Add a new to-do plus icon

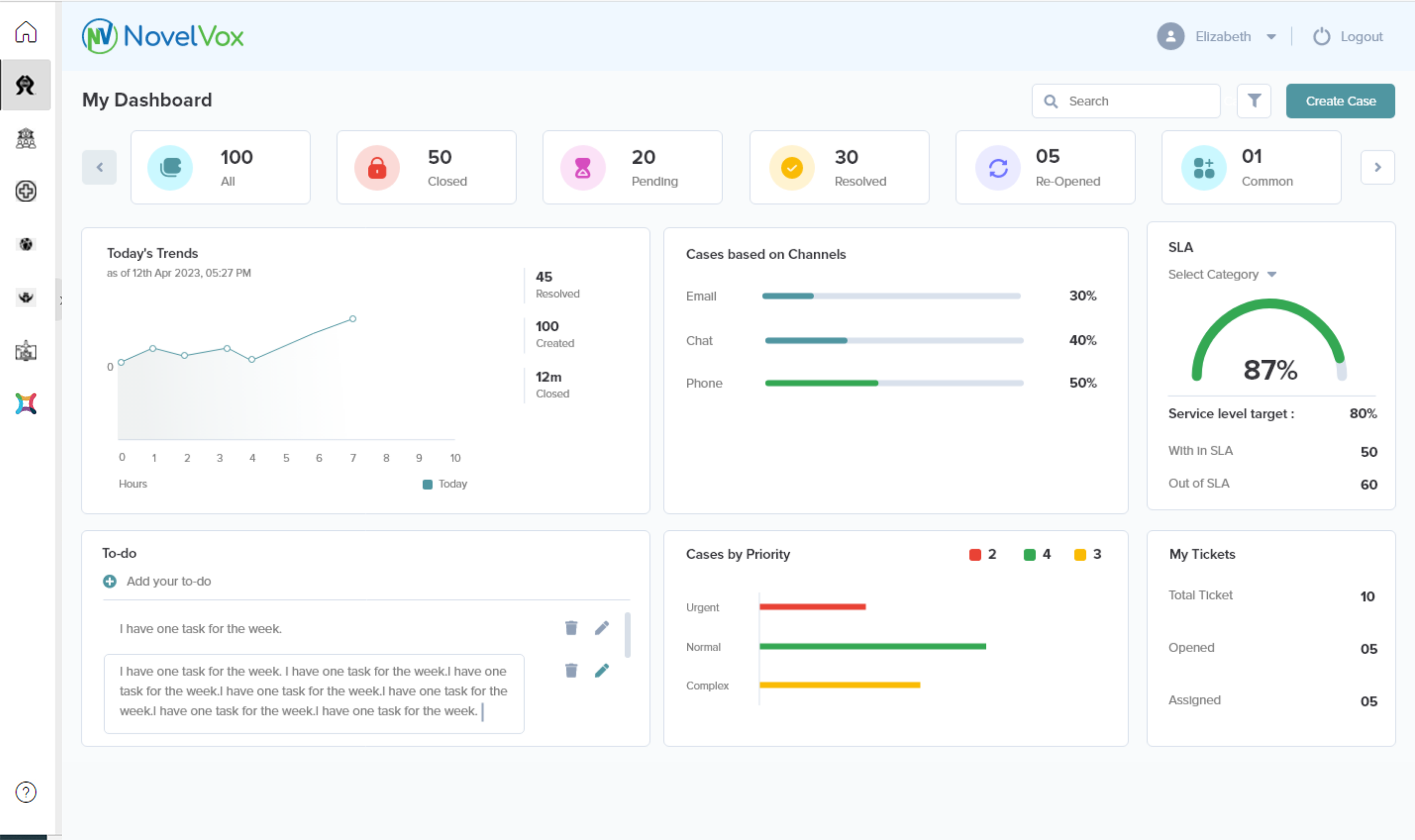coord(110,581)
